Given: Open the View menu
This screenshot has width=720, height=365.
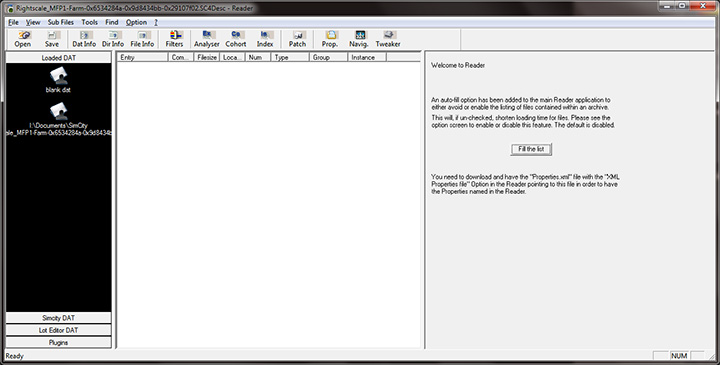Looking at the screenshot, I should [x=33, y=22].
